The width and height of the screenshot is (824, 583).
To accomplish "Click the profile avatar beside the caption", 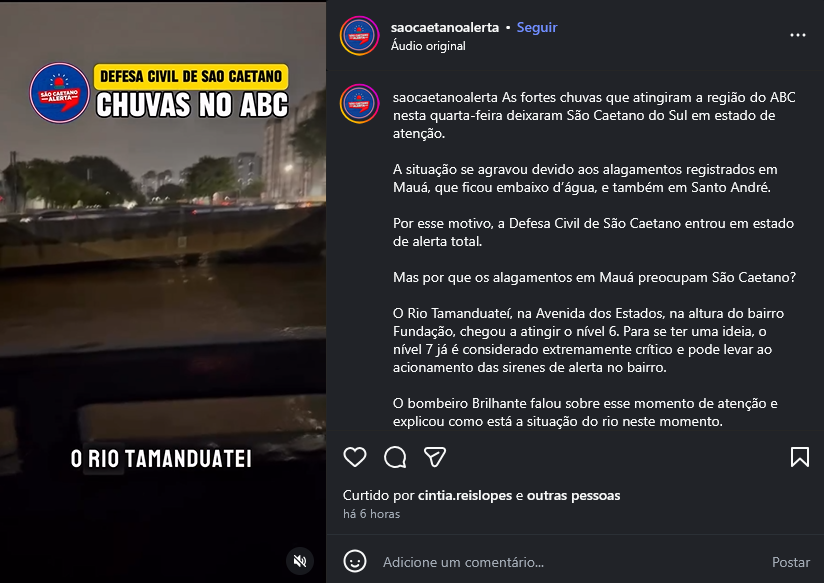I will click(x=359, y=104).
